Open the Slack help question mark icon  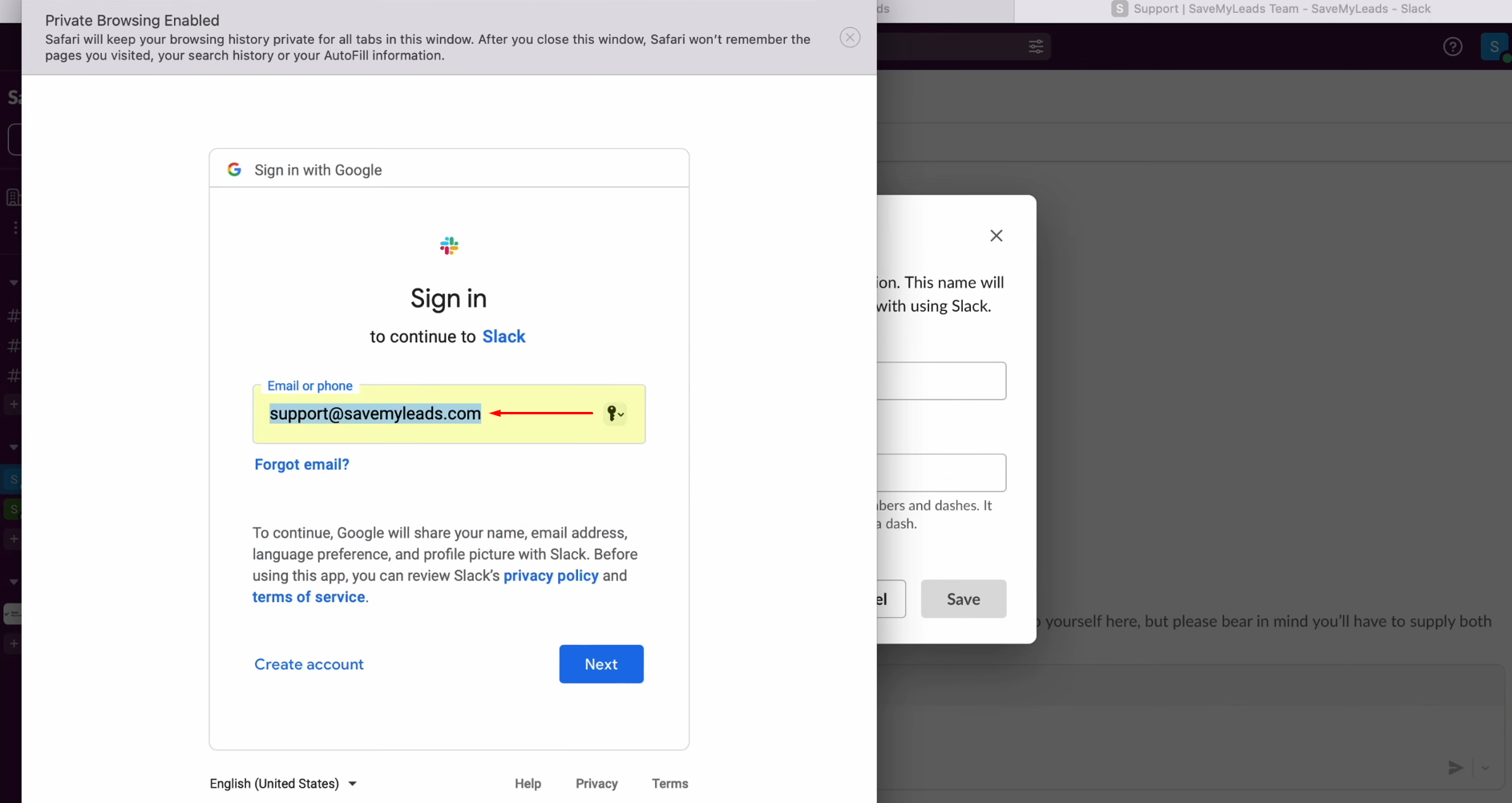click(1453, 46)
